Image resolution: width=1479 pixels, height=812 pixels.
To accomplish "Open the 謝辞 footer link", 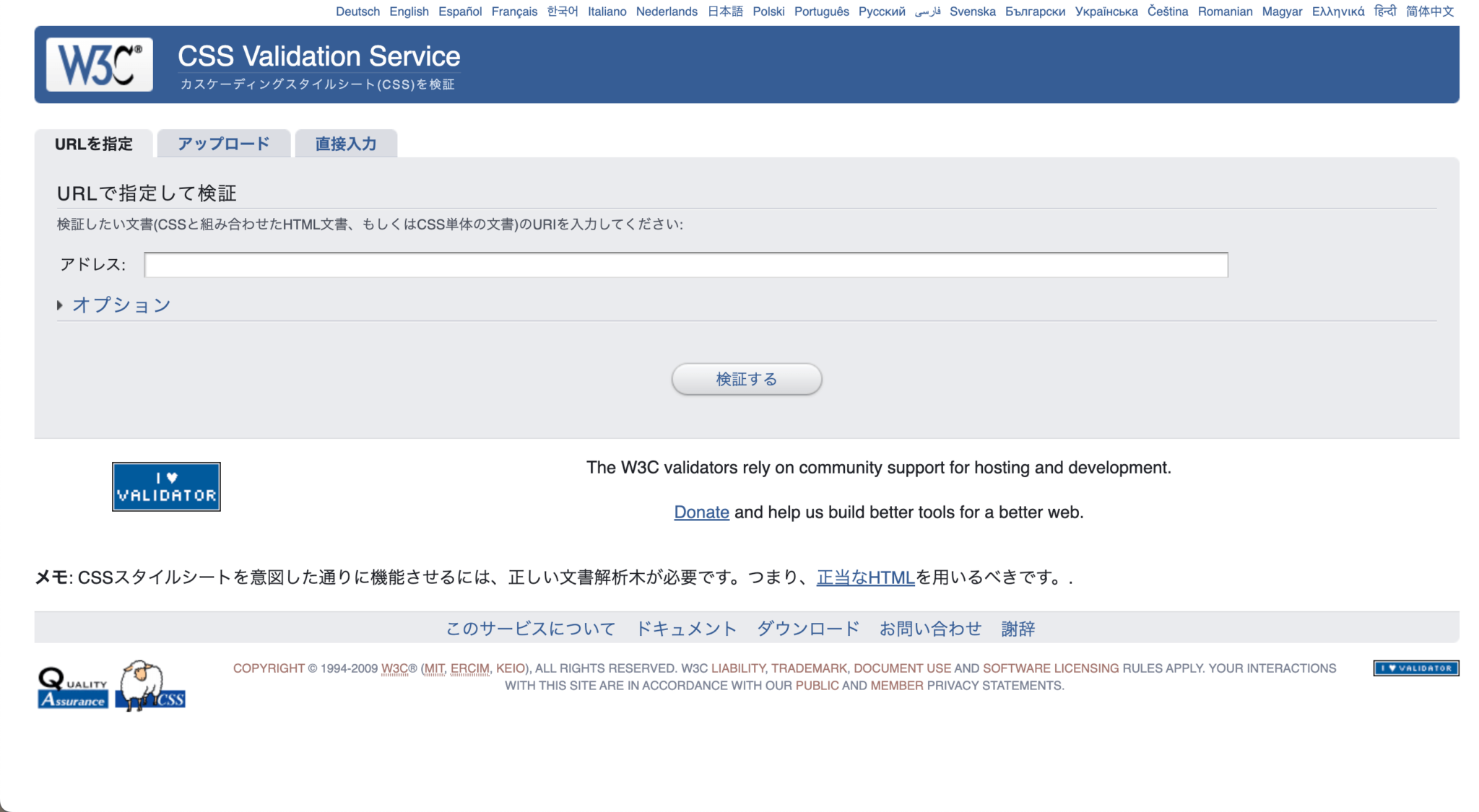I will coord(1018,629).
